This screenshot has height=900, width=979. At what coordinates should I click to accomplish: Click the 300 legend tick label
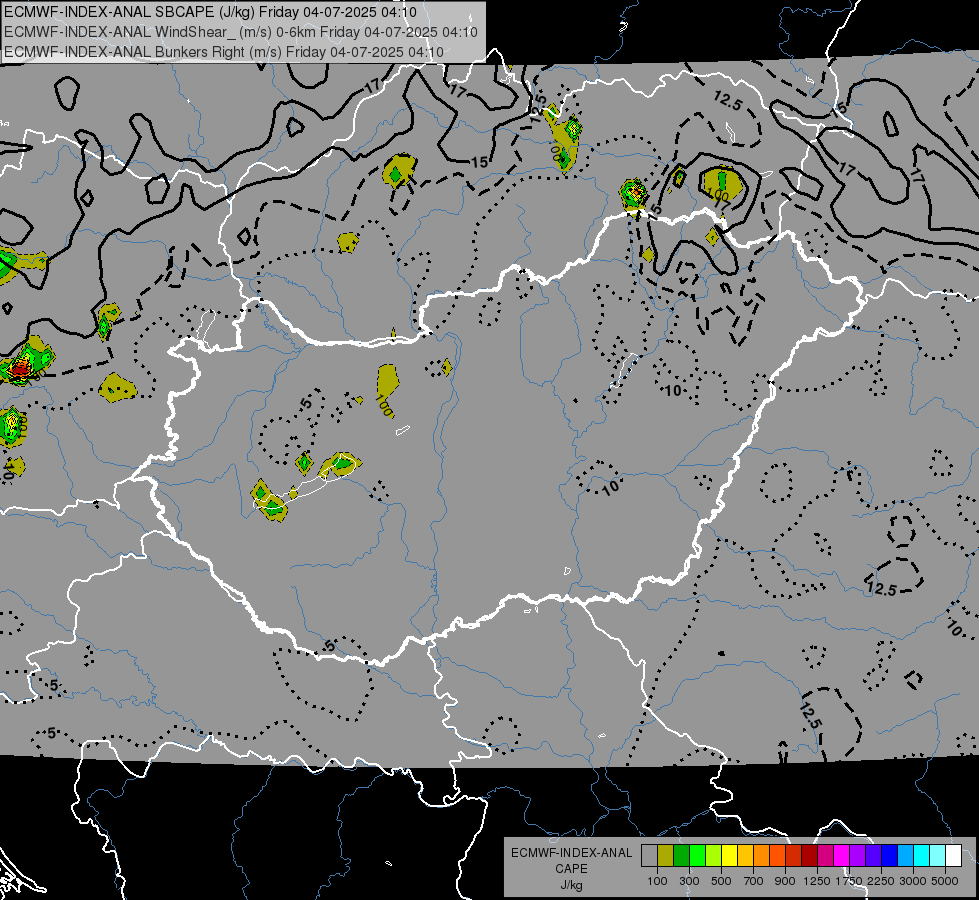[x=689, y=881]
